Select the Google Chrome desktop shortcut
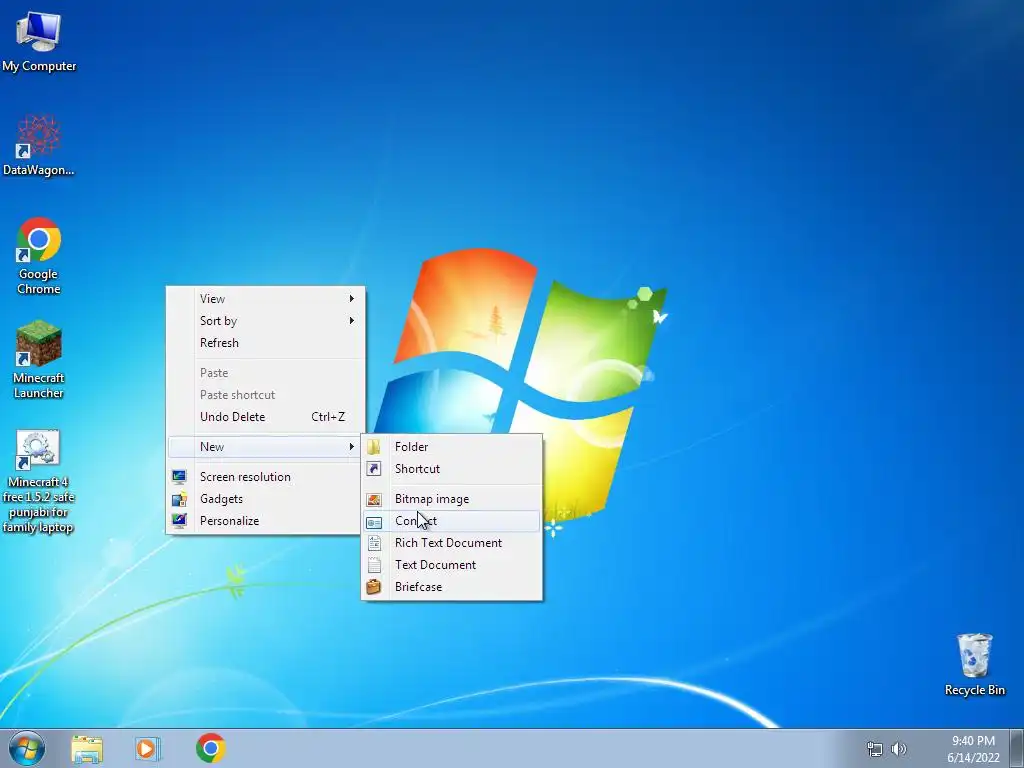Viewport: 1024px width, 768px height. click(x=39, y=255)
